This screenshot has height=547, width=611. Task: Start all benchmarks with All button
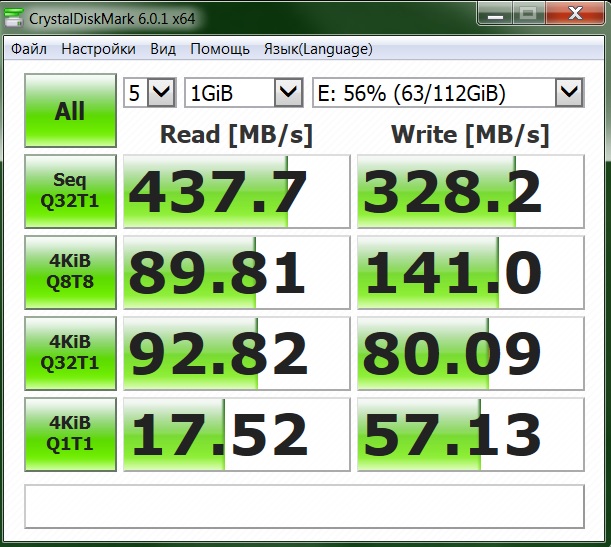point(71,111)
